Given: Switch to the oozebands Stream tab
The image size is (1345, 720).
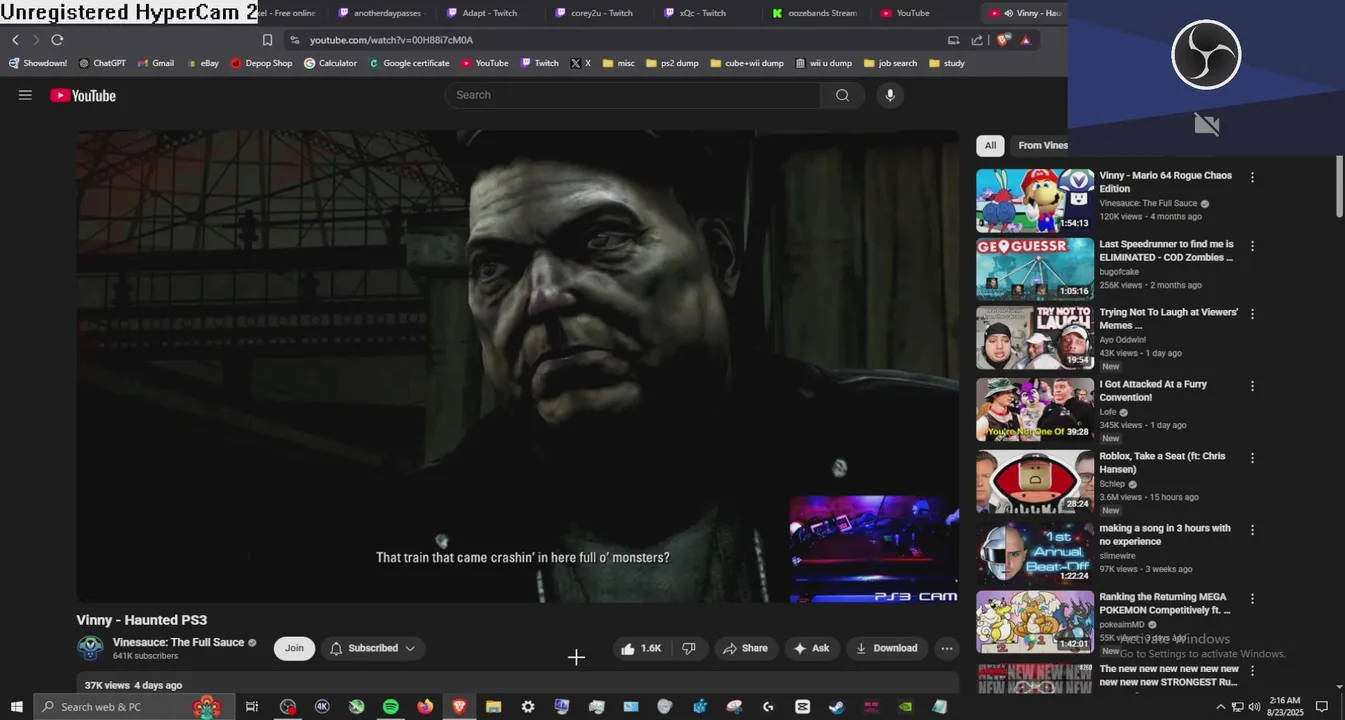Looking at the screenshot, I should 815,13.
